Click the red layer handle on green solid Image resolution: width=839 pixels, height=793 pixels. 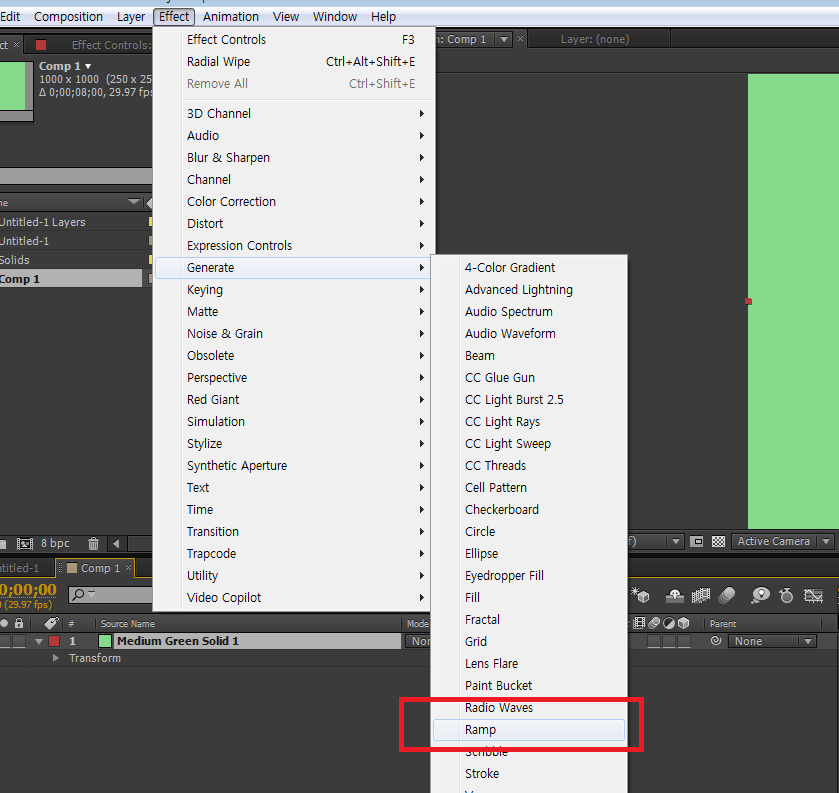tap(748, 301)
